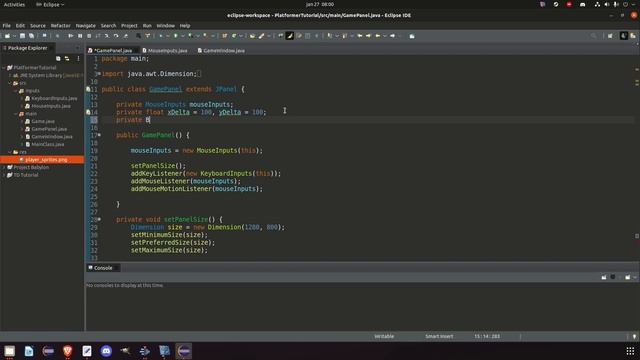
Task: Click the Discord icon in the dock
Action: click(x=106, y=351)
